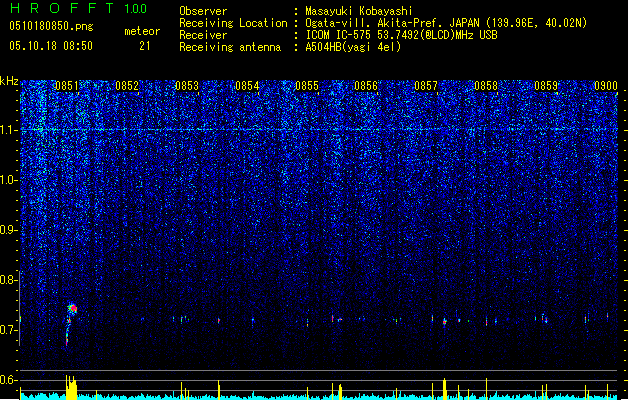Click the 'Receiving antenna' label
The height and width of the screenshot is (400, 629).
tap(230, 47)
